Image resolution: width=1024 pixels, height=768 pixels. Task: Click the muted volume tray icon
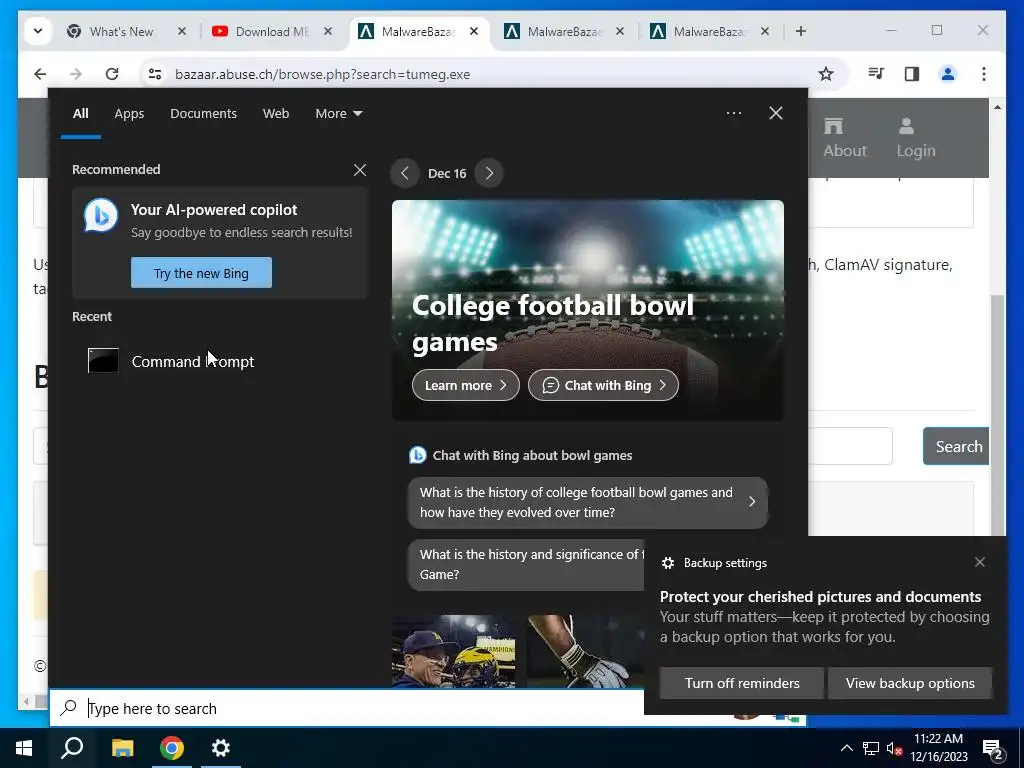point(894,748)
